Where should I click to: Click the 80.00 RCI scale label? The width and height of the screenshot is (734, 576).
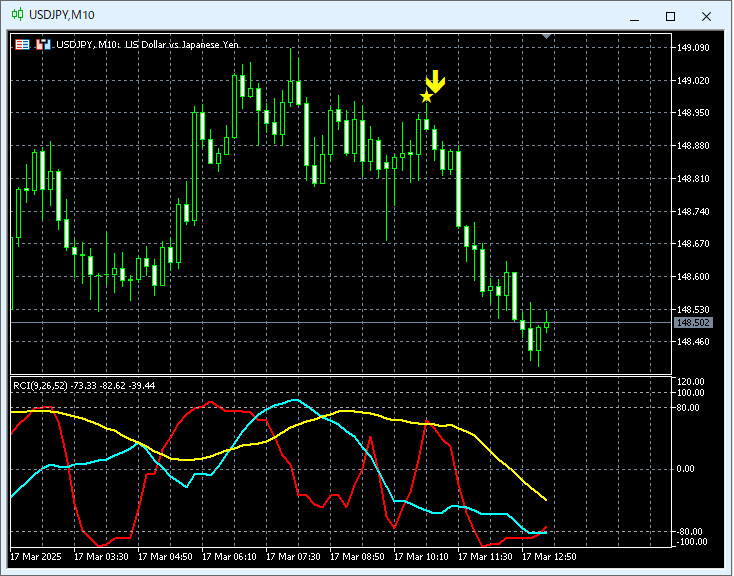tap(688, 408)
